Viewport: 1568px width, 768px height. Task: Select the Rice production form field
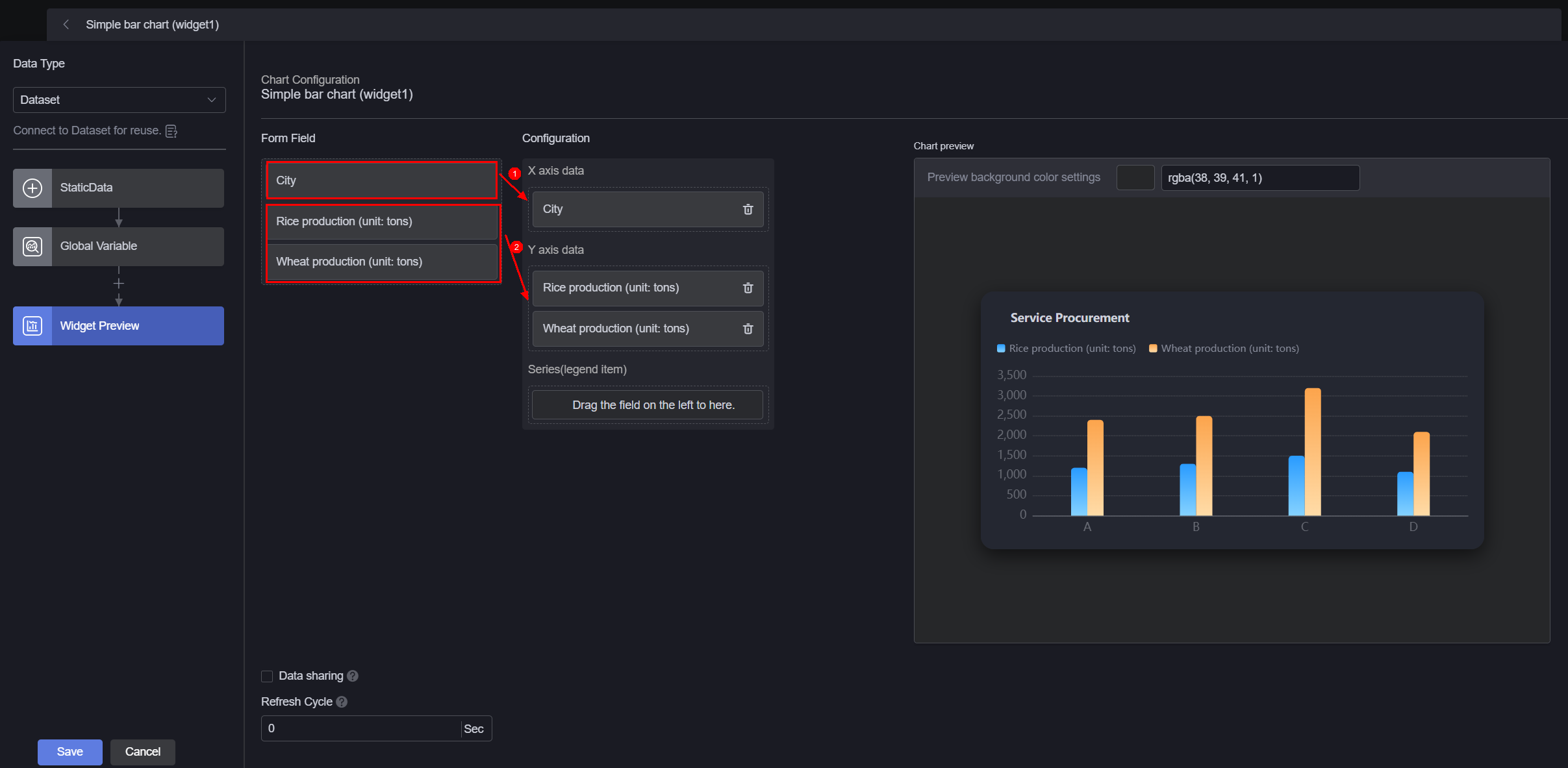tap(382, 221)
